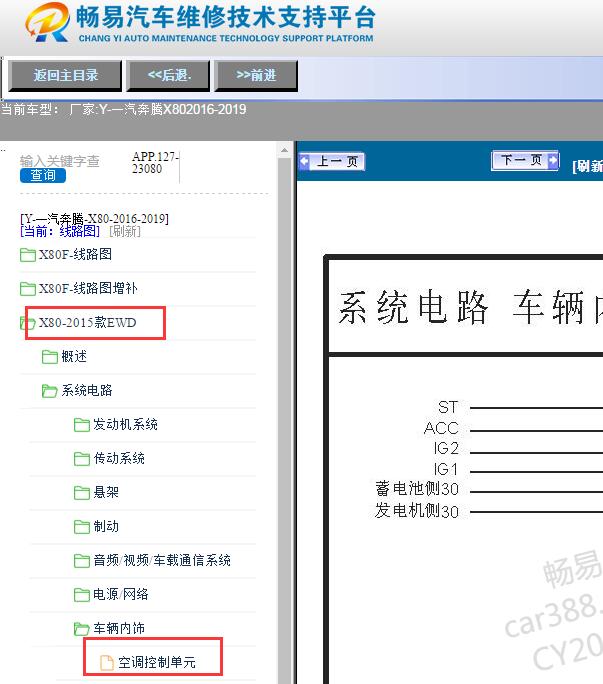Click the 电源/网络 folder icon
This screenshot has width=603, height=684.
tap(82, 595)
